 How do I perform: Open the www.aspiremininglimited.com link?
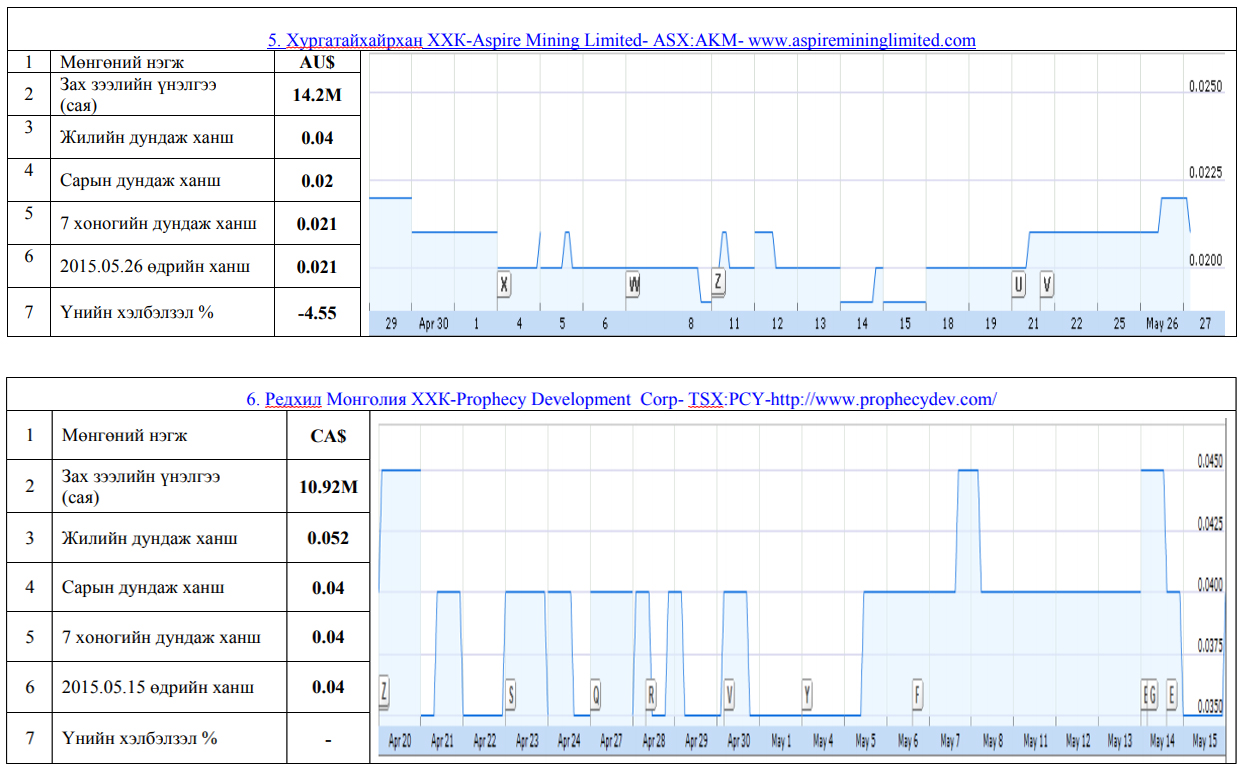[x=861, y=40]
